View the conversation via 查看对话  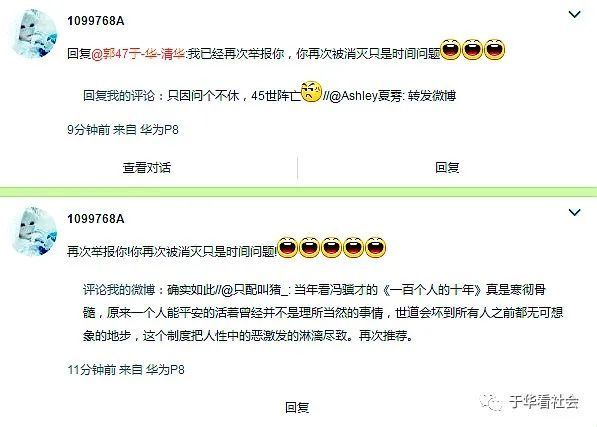coord(147,167)
